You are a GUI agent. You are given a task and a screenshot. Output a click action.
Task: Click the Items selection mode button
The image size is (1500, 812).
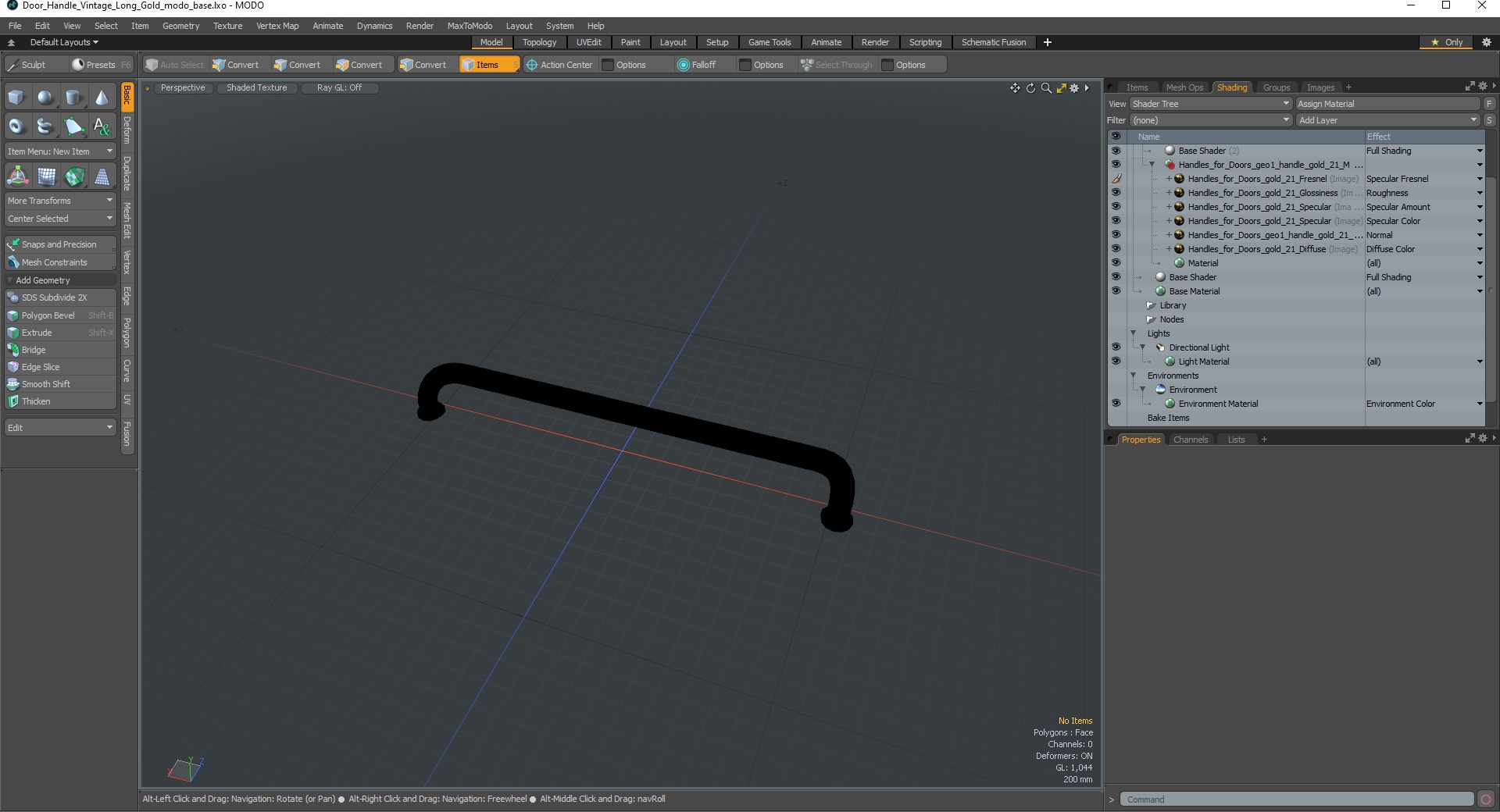488,65
